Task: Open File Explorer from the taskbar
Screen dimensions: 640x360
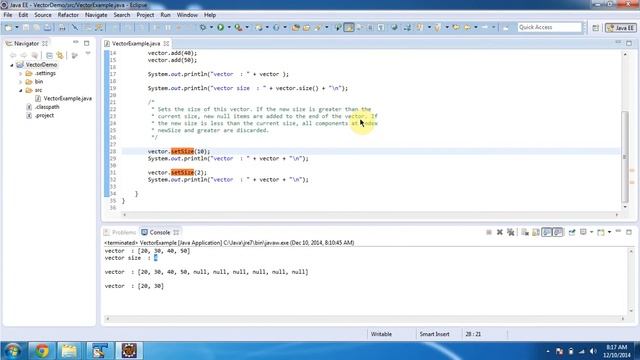Action: click(69, 351)
